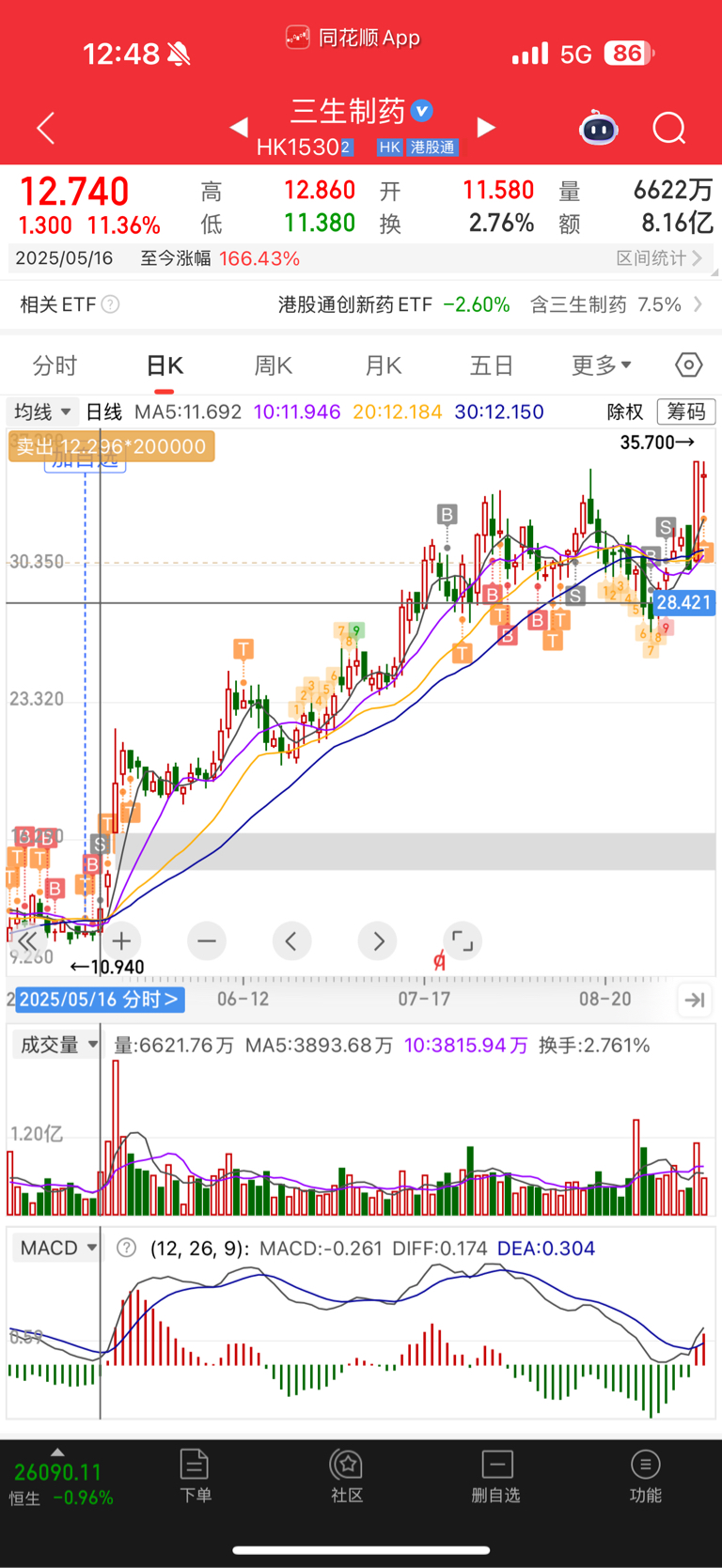The height and width of the screenshot is (1568, 722).
Task: Tap the MA5:11.692 value
Action: pyautogui.click(x=188, y=411)
